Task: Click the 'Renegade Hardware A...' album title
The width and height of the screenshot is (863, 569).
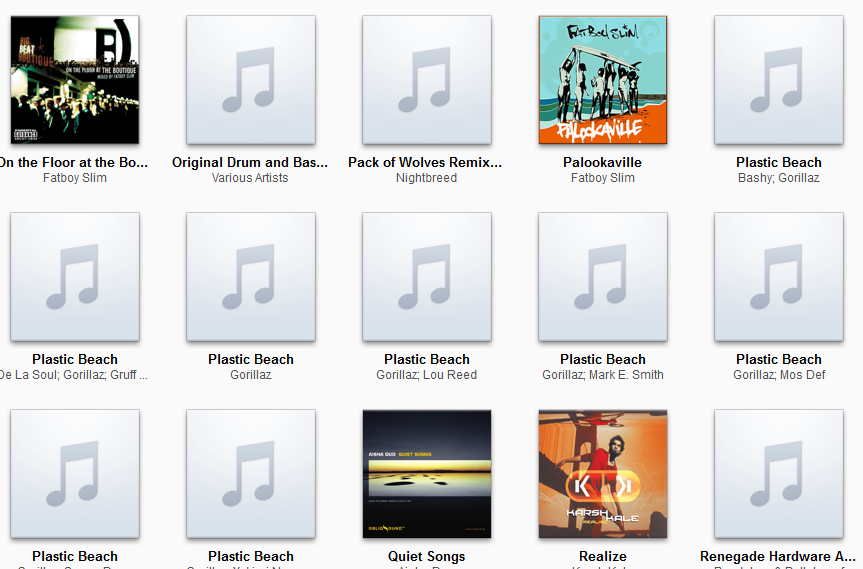Action: [x=778, y=556]
